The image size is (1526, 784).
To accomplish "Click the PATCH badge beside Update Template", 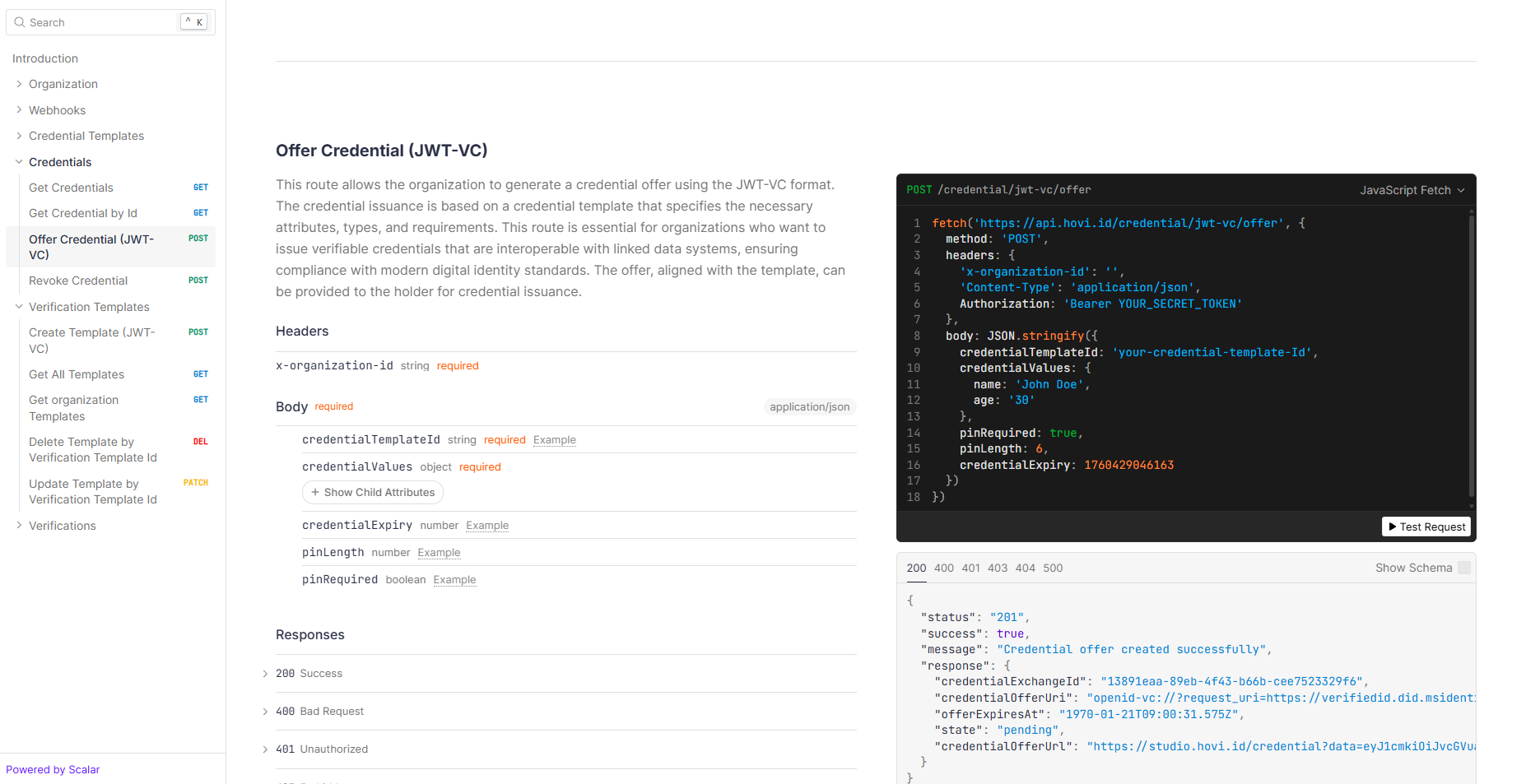I will 195,483.
